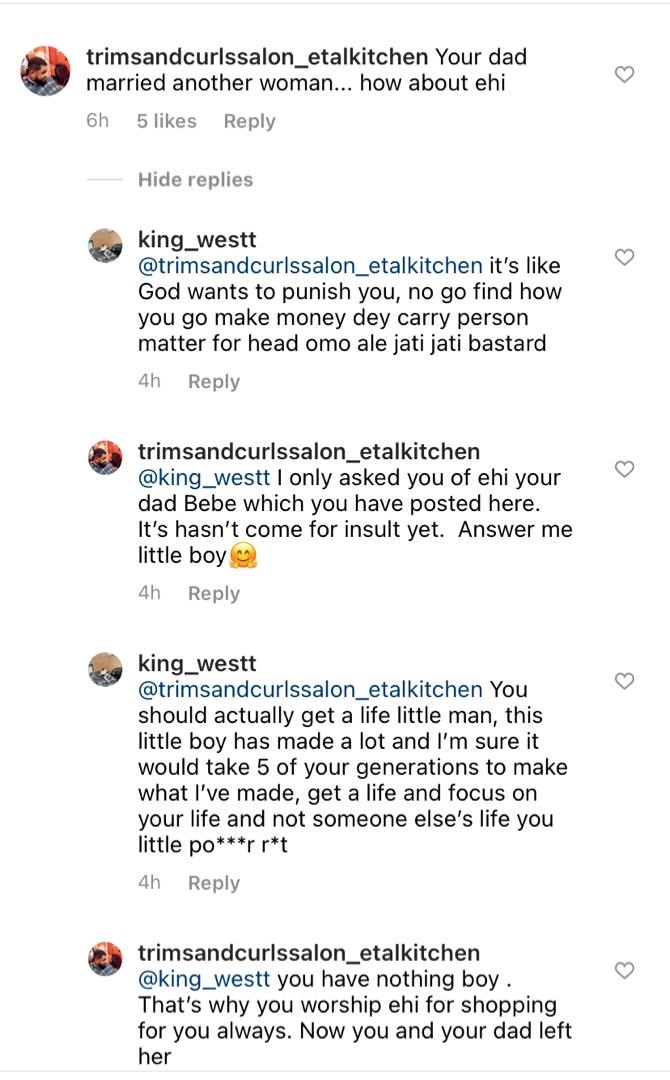Open avatar on the last visible reply
The height and width of the screenshot is (1080, 670).
coord(106,959)
